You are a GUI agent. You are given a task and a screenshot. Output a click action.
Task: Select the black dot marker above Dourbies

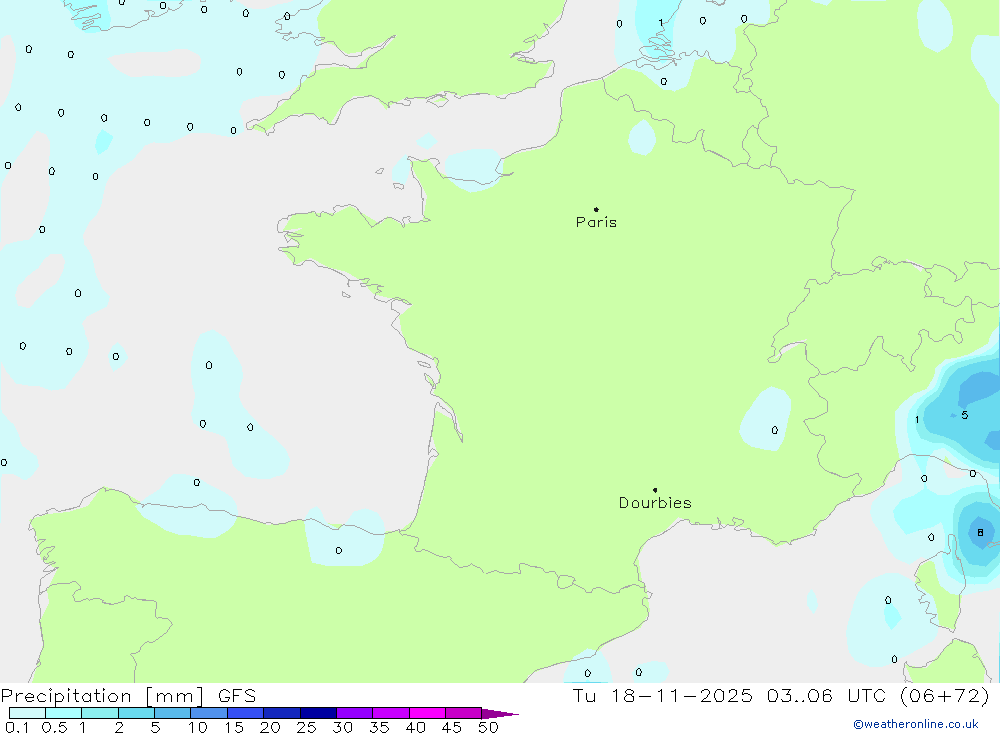[x=655, y=490]
